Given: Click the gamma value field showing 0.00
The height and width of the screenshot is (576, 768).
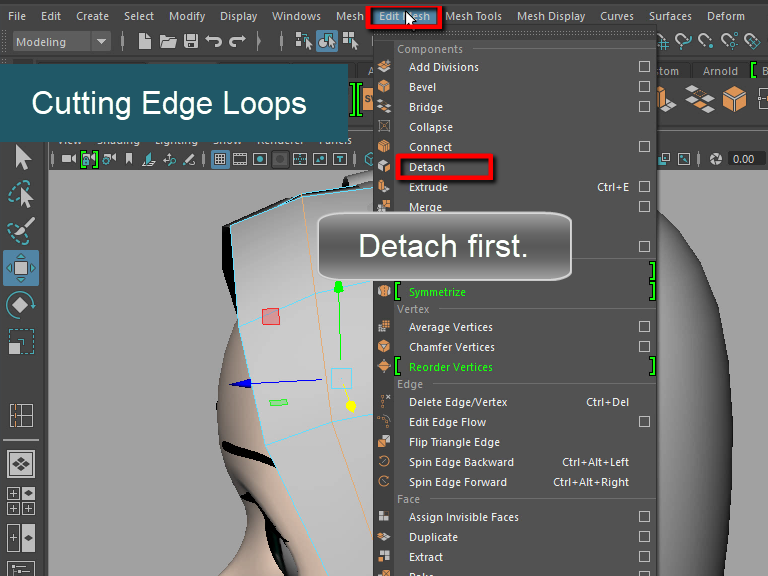Looking at the screenshot, I should pyautogui.click(x=742, y=159).
